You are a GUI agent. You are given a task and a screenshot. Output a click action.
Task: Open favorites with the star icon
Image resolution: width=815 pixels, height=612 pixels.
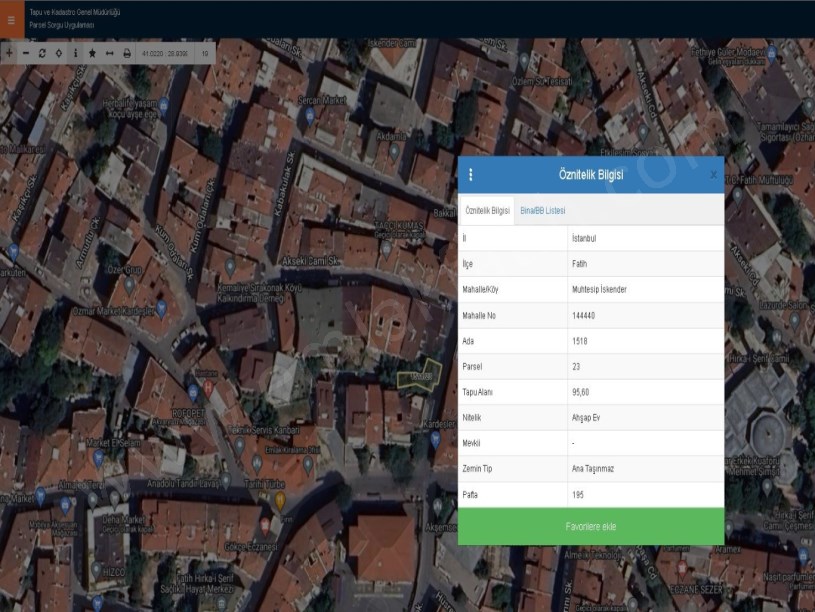point(92,52)
